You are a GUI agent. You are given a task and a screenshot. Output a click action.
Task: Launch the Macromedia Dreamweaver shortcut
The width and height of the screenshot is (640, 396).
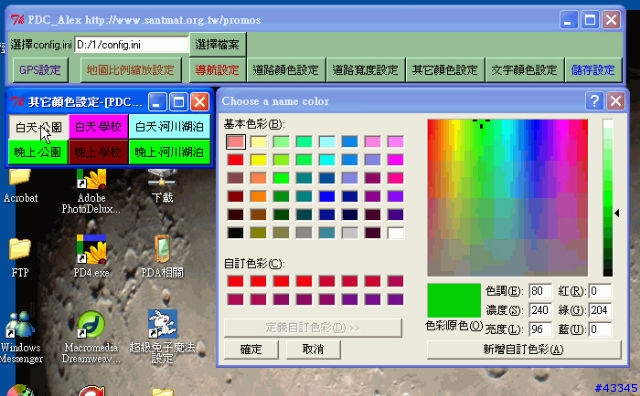point(91,337)
